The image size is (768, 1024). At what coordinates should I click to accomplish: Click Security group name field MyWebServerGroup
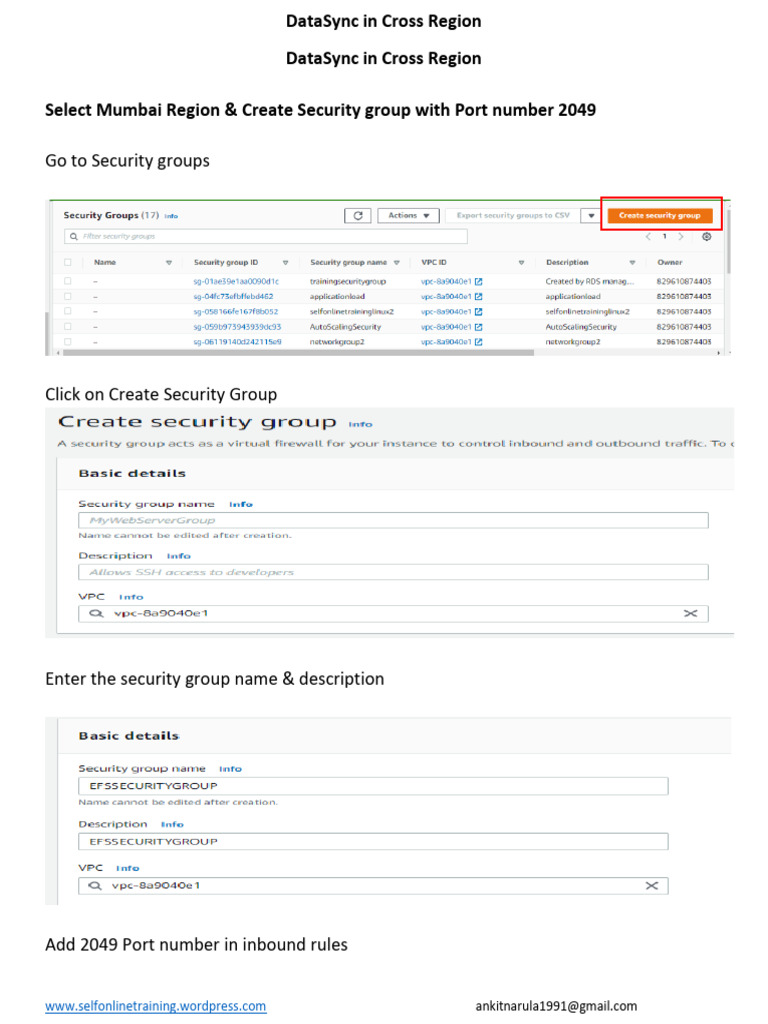(x=393, y=520)
